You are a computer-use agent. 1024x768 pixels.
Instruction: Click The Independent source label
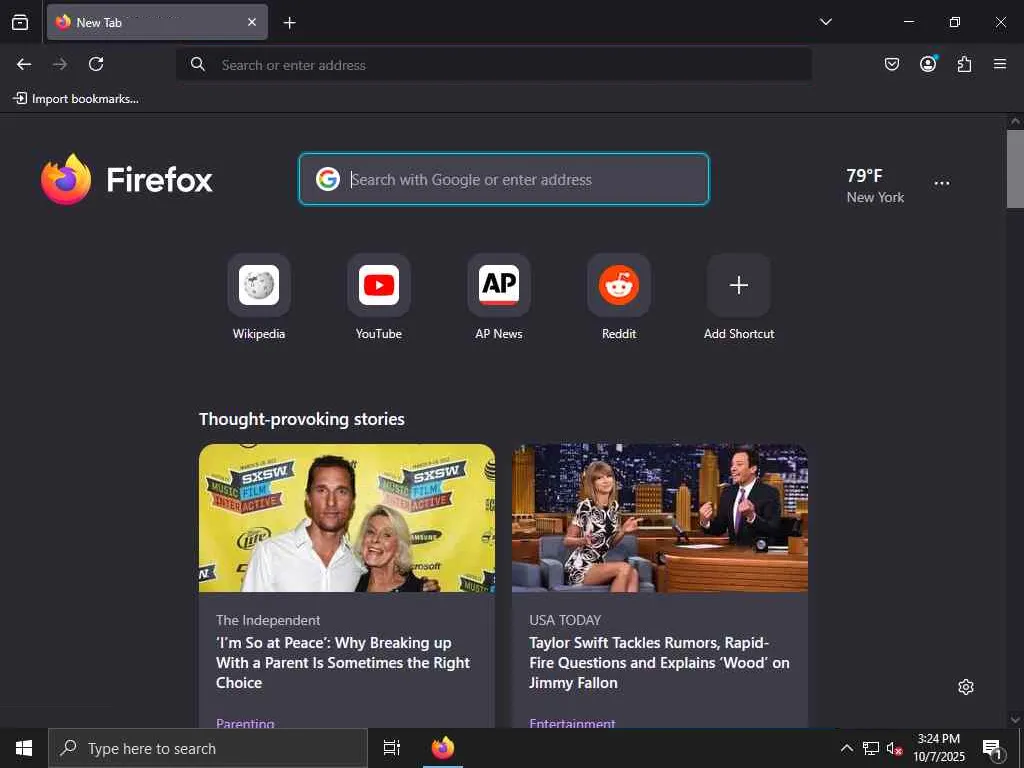(x=268, y=620)
